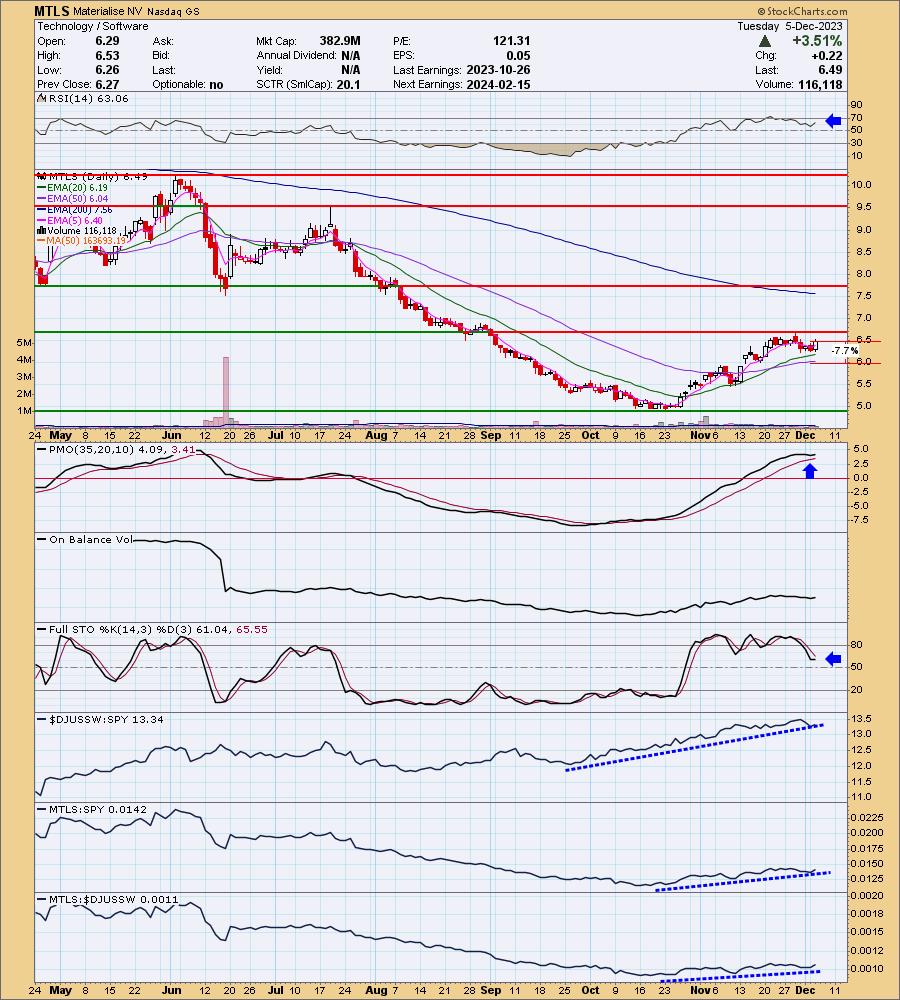Click the Low value 6.26
900x1000 pixels.
pos(107,70)
